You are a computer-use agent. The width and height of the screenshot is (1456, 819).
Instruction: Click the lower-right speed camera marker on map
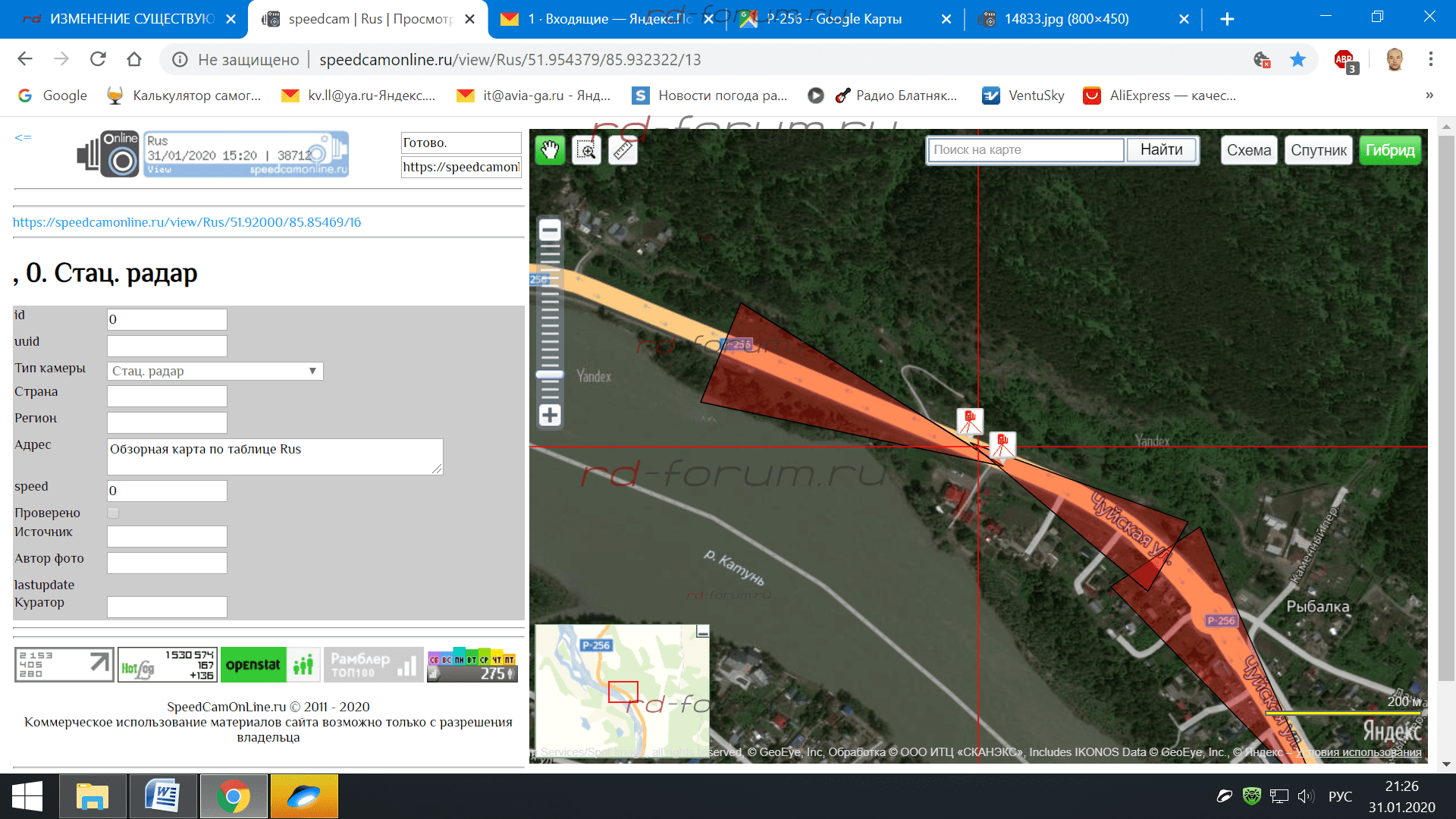point(1003,445)
